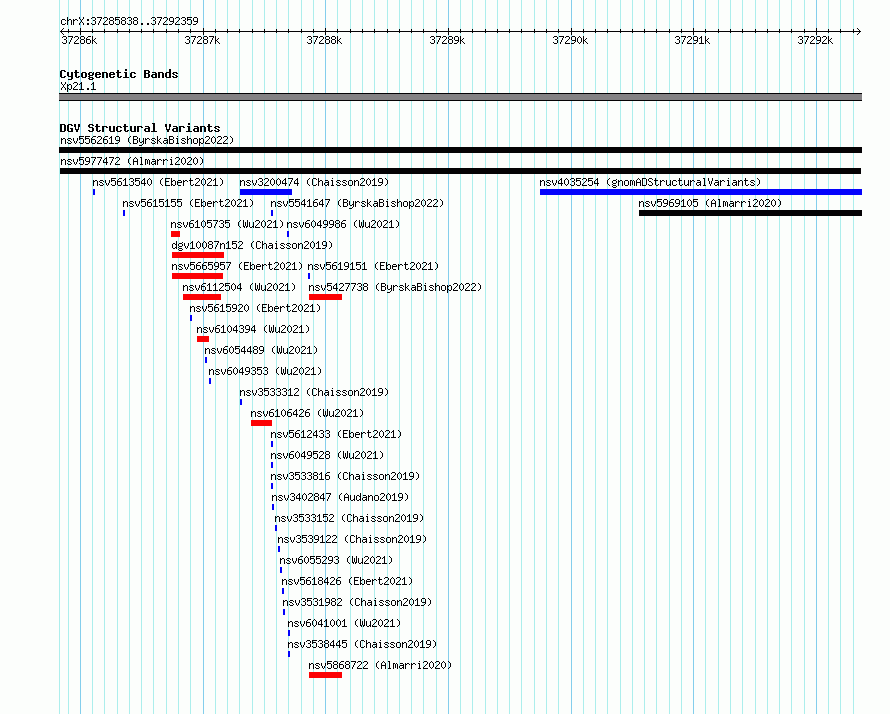The width and height of the screenshot is (890, 714).
Task: Open nsv3538445 (Chaisson2019) label
Action: [362, 644]
